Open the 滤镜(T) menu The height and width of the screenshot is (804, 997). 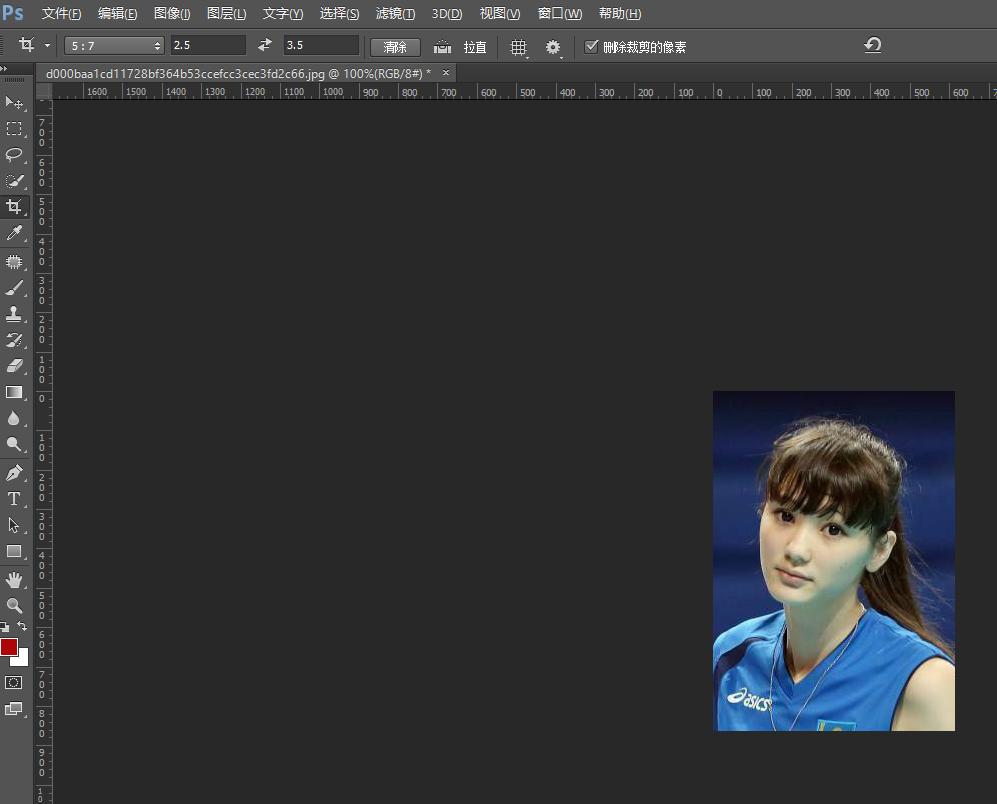coord(395,14)
